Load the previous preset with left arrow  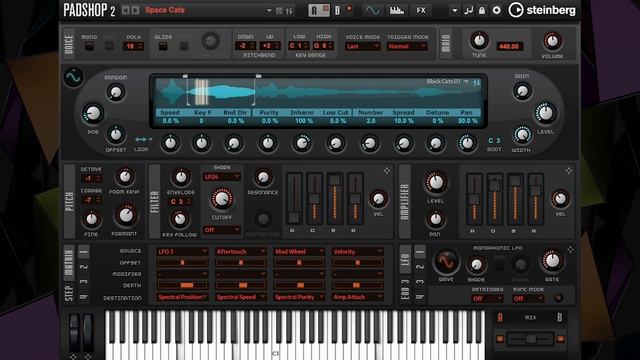click(x=126, y=10)
